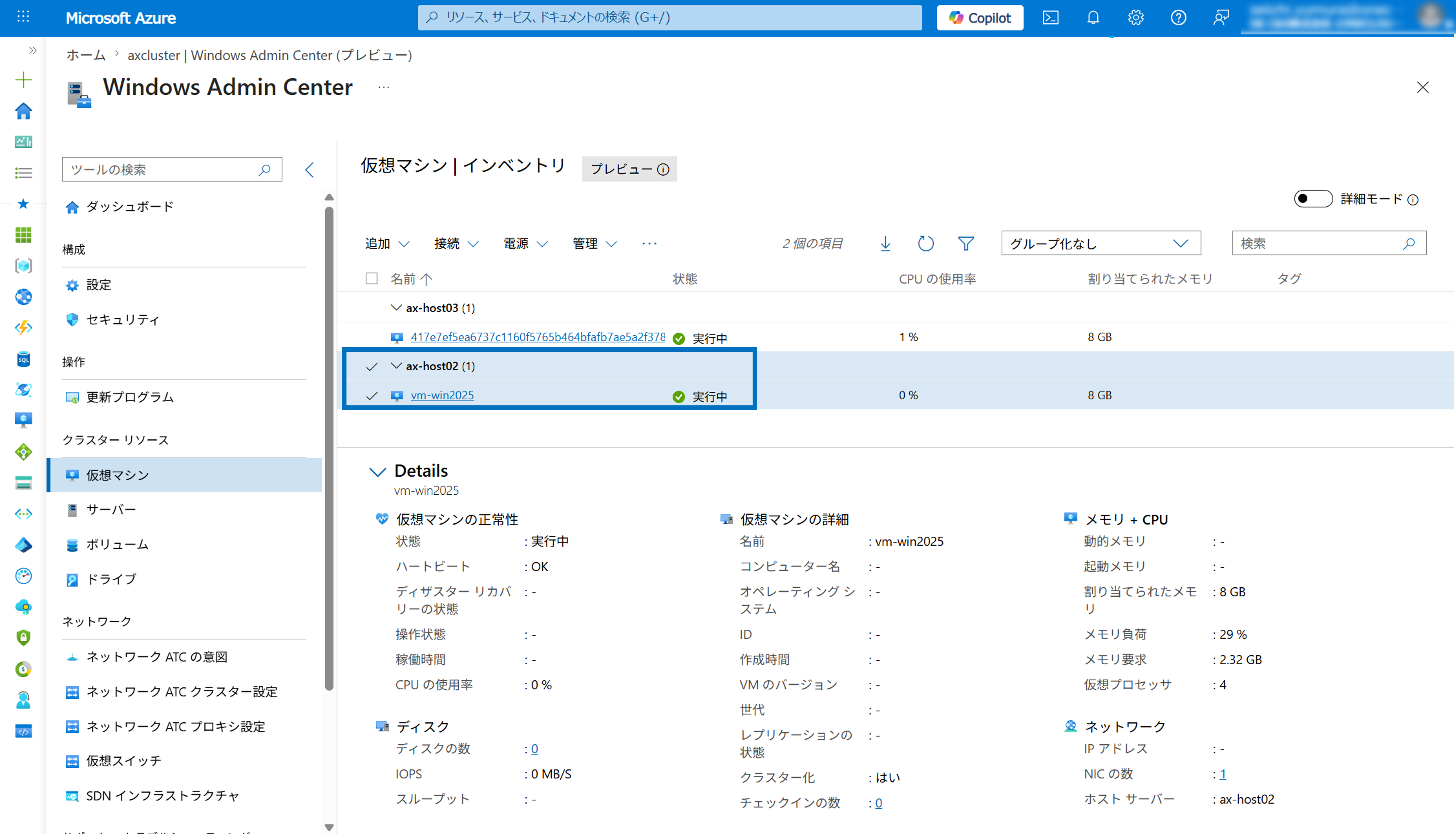Click the filter funnel icon

966,243
